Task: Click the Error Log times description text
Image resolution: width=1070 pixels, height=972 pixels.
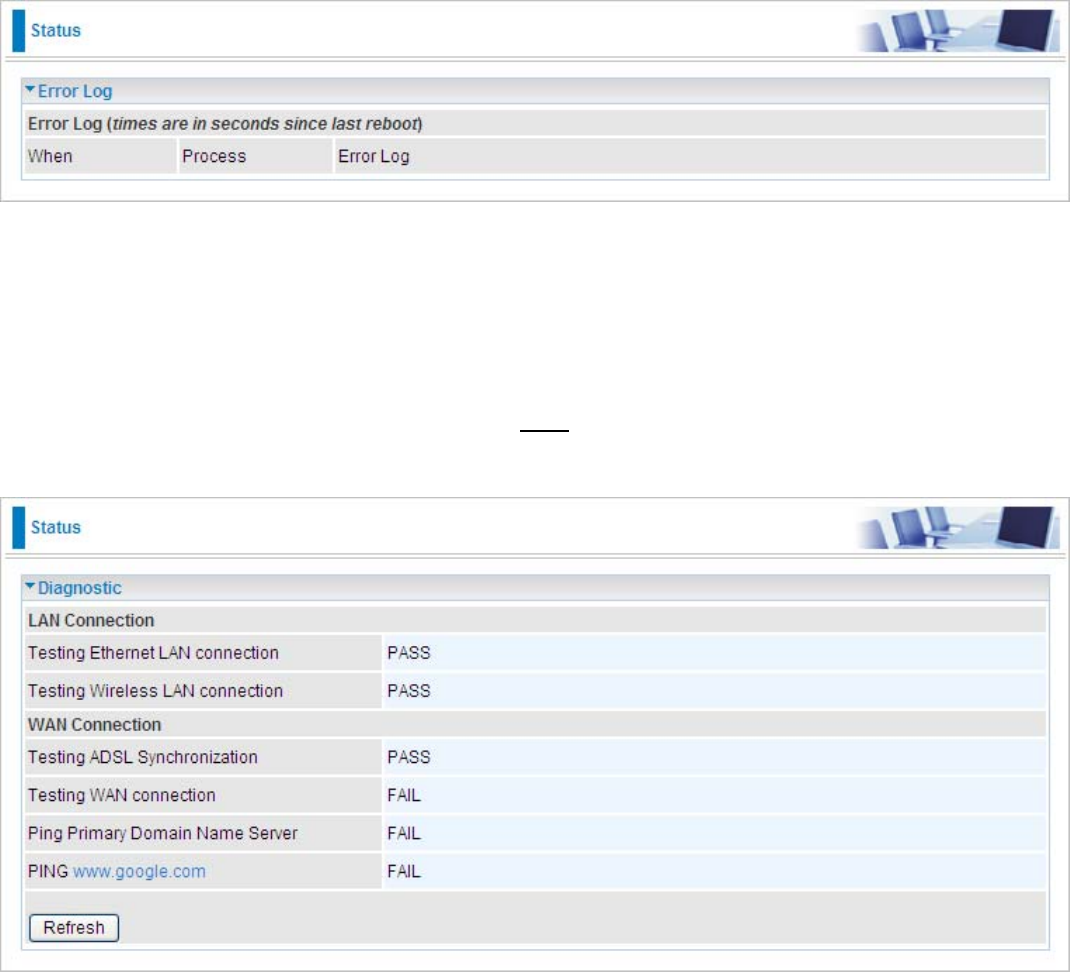Action: pos(225,124)
